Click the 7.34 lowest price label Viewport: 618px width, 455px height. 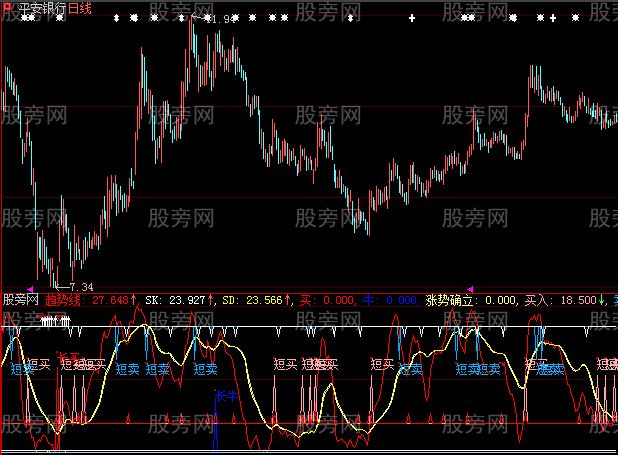click(80, 287)
